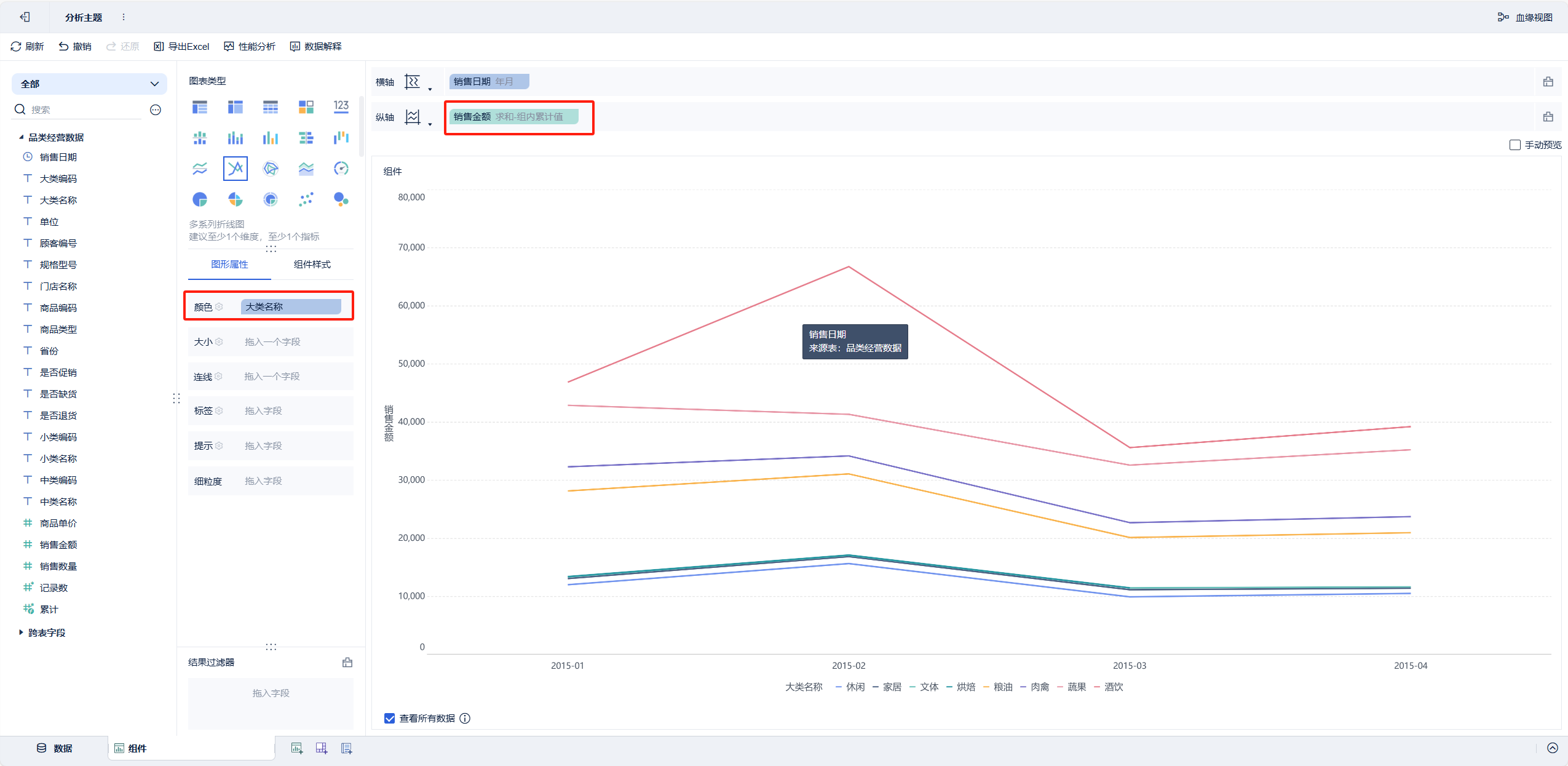Toggle the 休闲 legend series
The height and width of the screenshot is (766, 1568).
click(x=850, y=687)
